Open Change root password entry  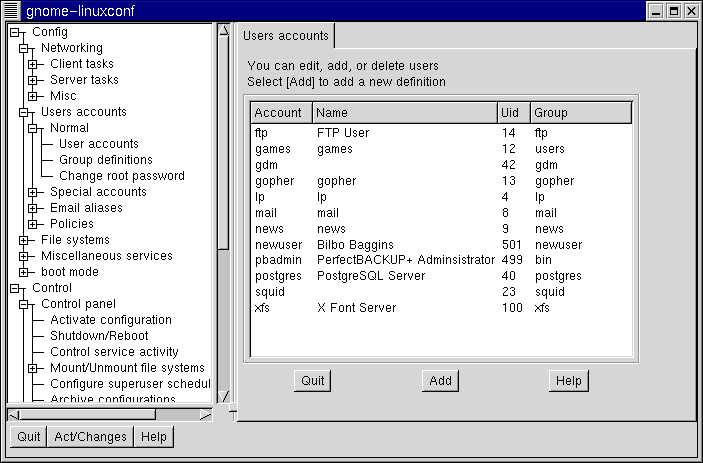point(121,176)
